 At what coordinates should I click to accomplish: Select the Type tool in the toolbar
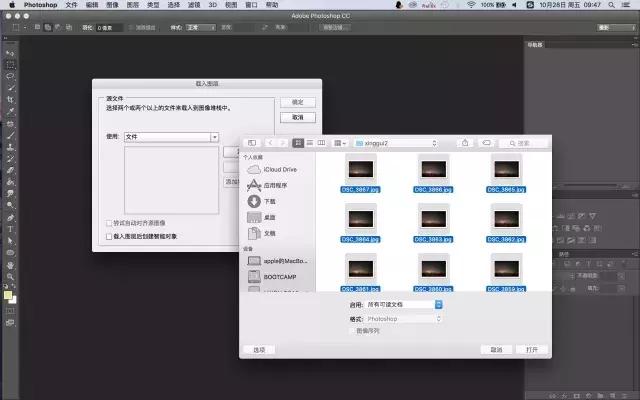10,229
